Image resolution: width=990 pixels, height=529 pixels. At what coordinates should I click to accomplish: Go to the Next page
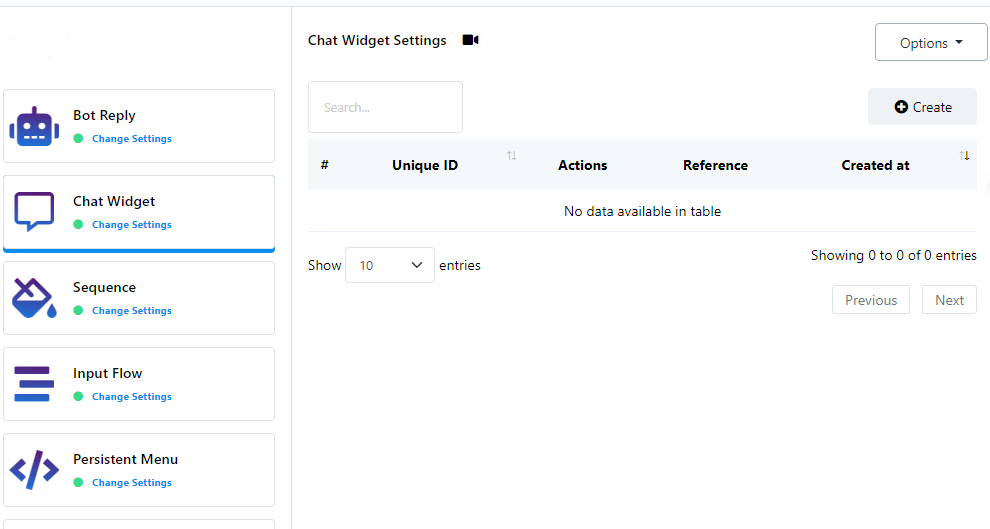949,300
